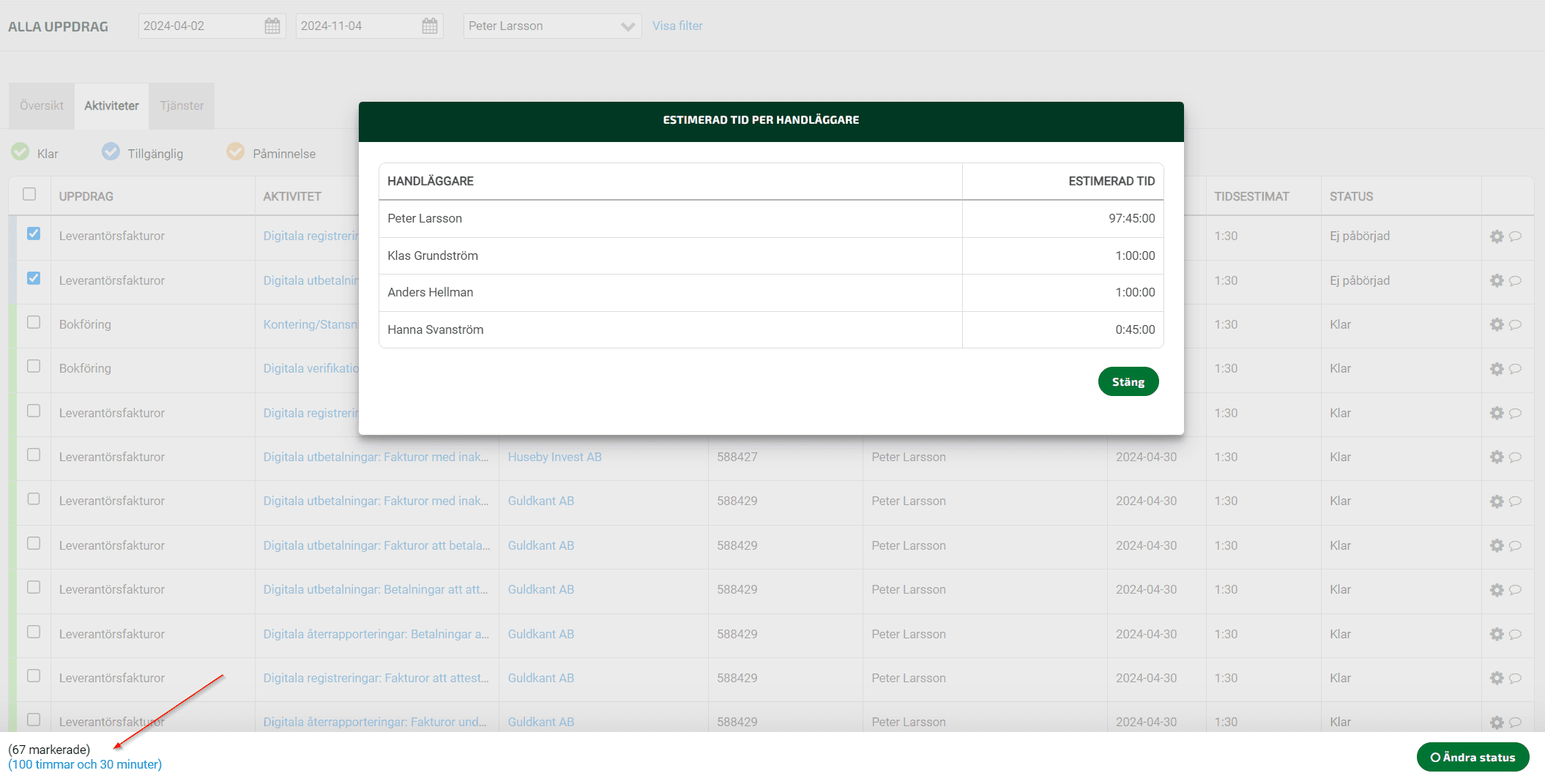Open comment for Betalningar att att... row
This screenshot has width=1545, height=784.
tap(1516, 590)
